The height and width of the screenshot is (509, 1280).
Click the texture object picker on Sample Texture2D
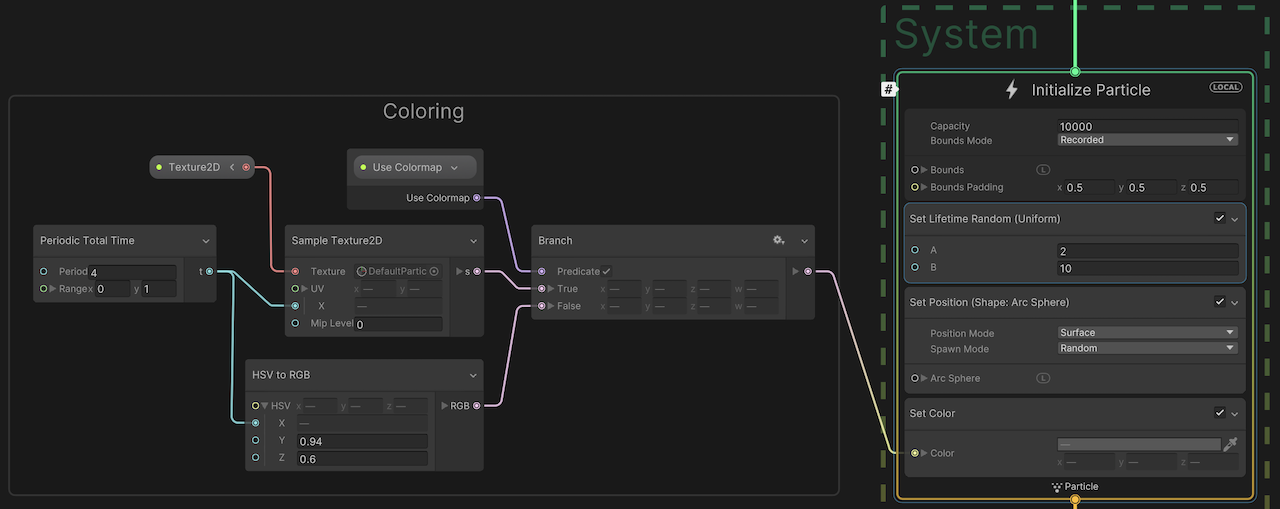434,272
